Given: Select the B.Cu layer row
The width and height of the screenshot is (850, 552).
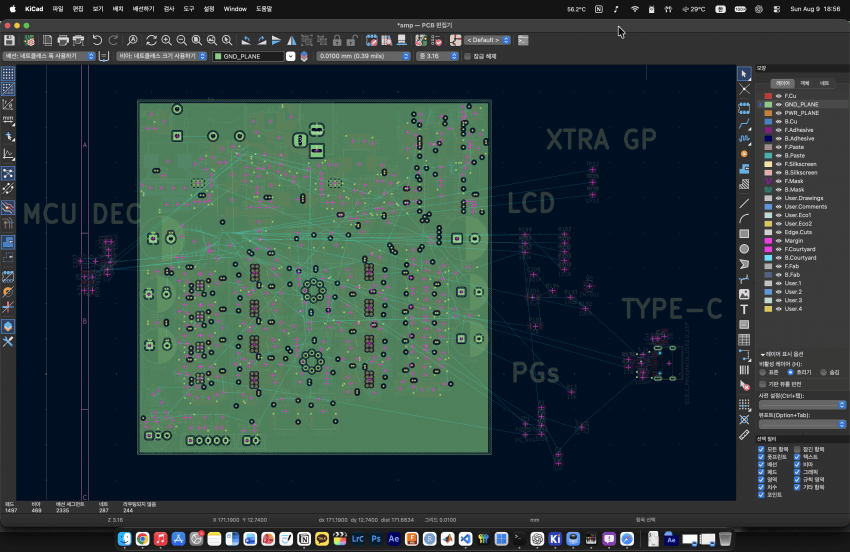Looking at the screenshot, I should [802, 121].
